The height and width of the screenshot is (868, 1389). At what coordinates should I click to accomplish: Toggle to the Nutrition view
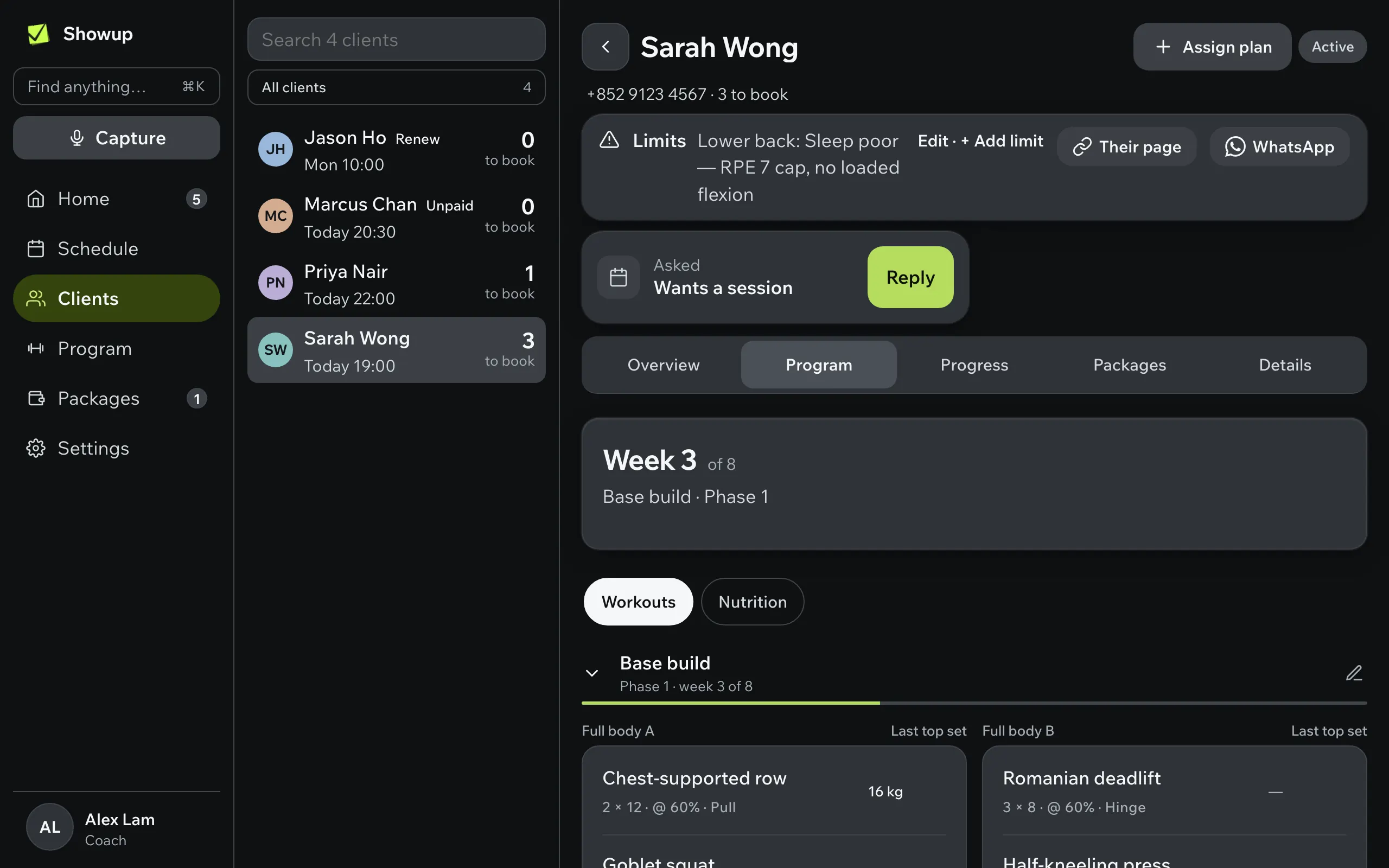[753, 602]
